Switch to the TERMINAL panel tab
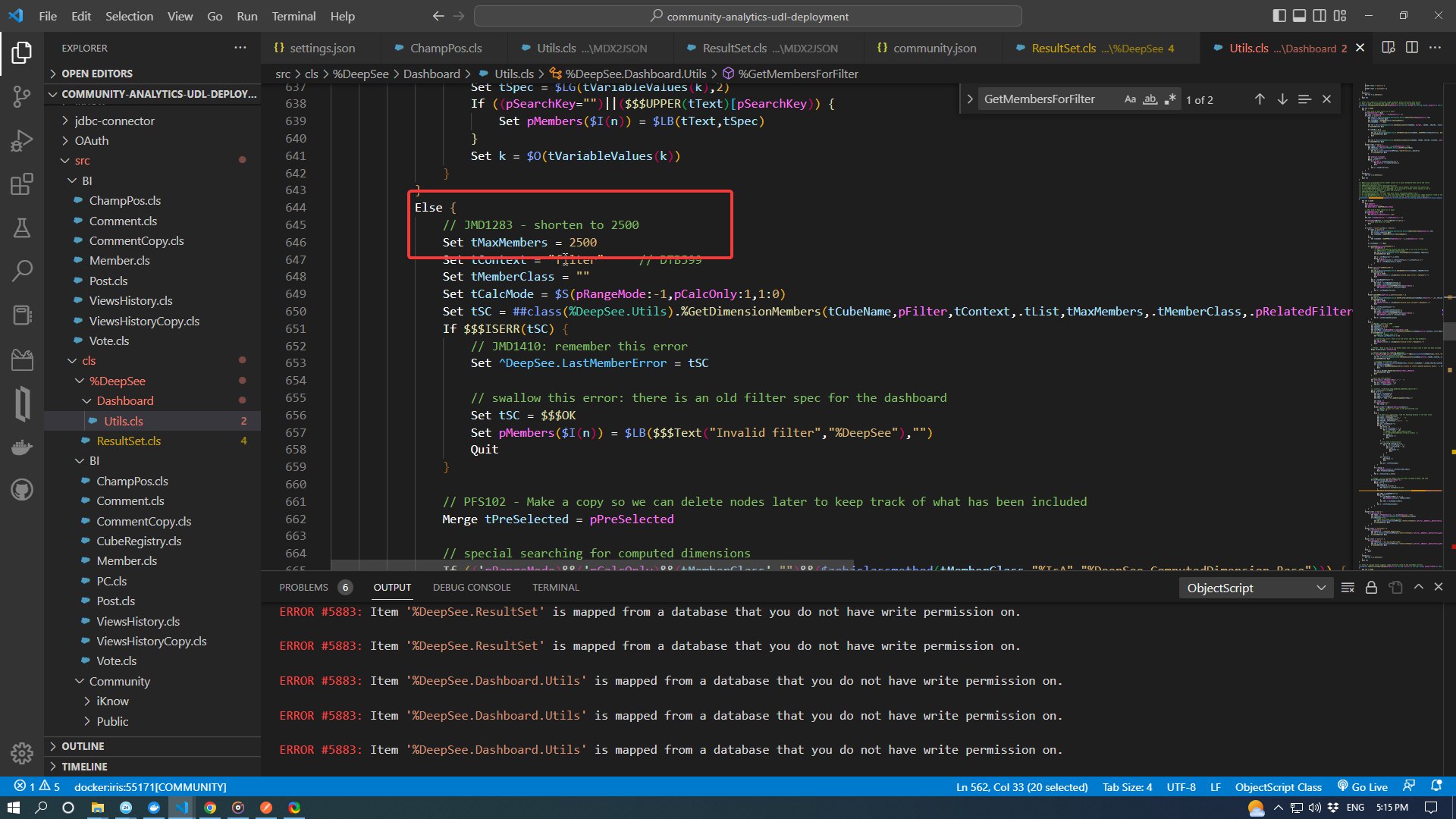The width and height of the screenshot is (1456, 819). pyautogui.click(x=555, y=588)
